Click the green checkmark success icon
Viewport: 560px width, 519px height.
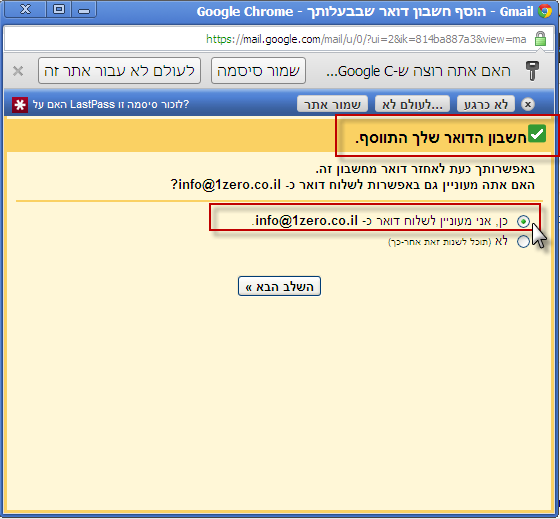click(537, 133)
